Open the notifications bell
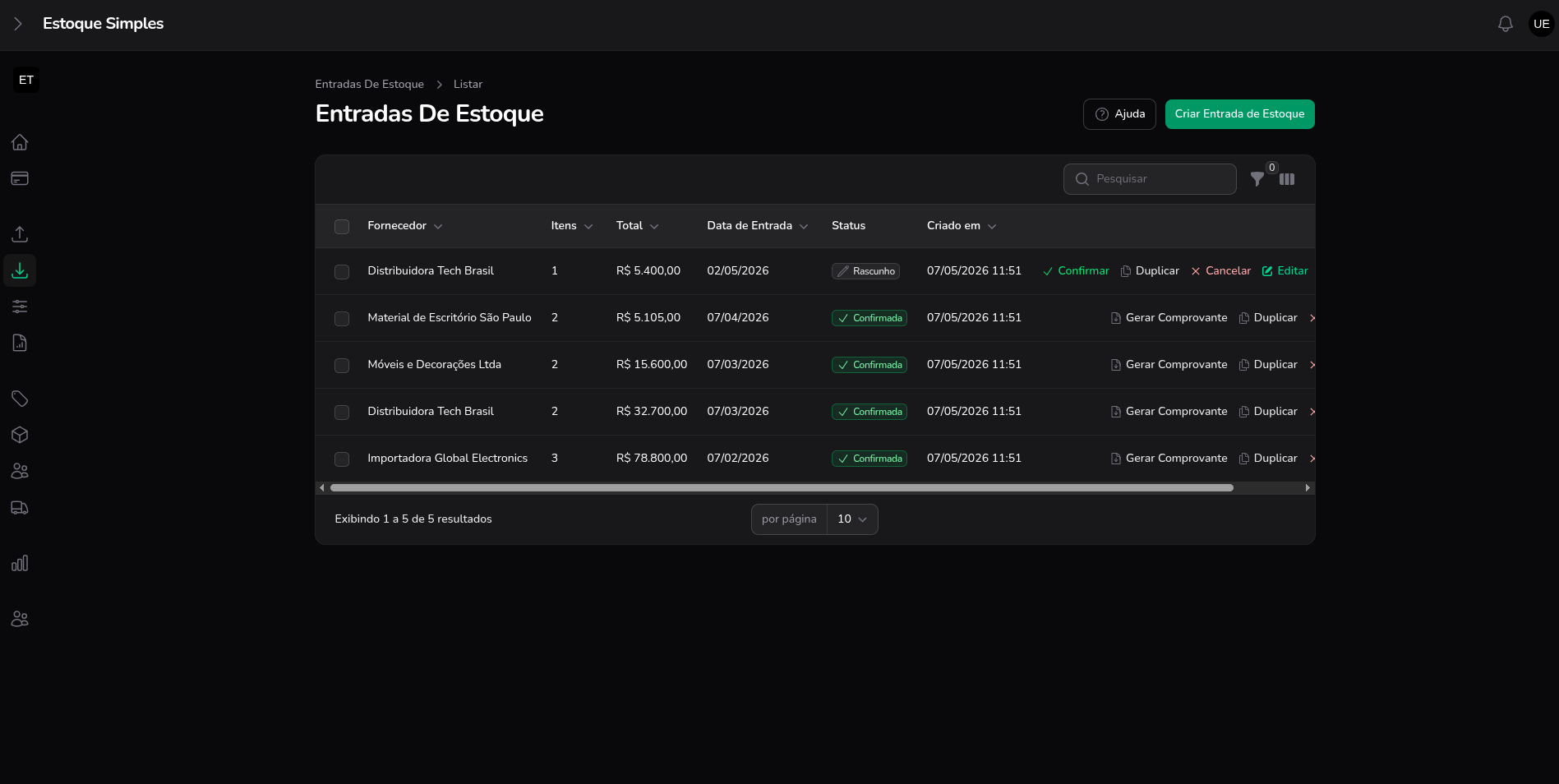The height and width of the screenshot is (784, 1559). (1505, 24)
